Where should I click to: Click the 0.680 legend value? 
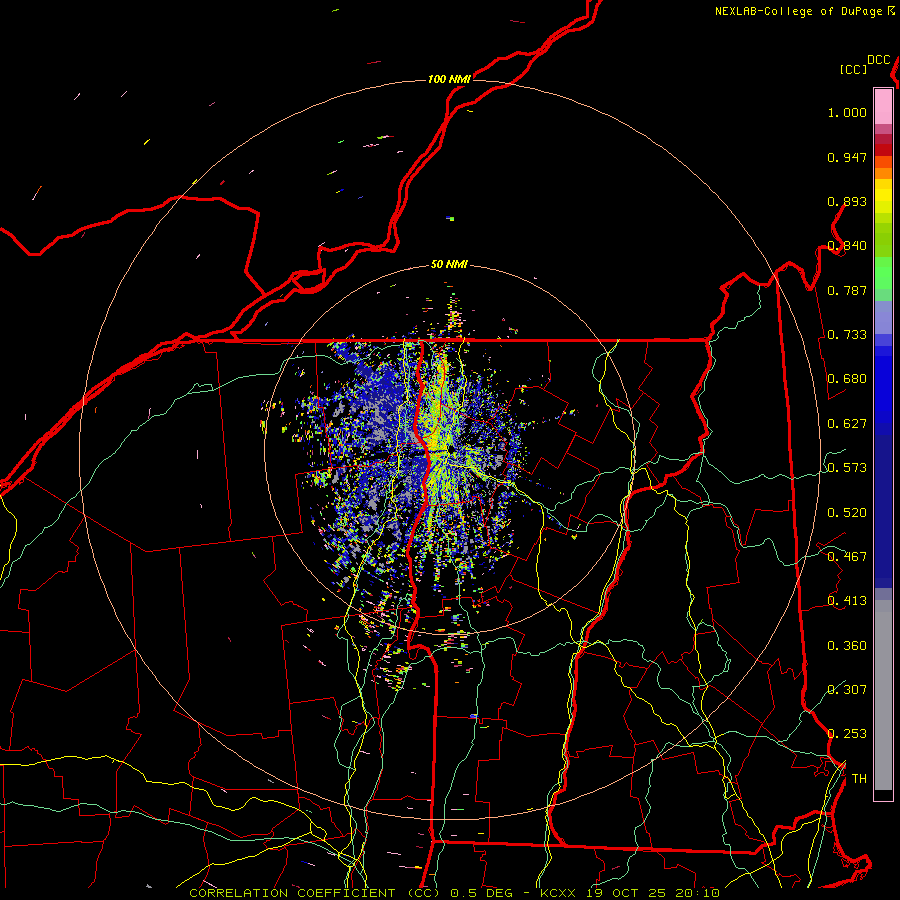click(847, 379)
